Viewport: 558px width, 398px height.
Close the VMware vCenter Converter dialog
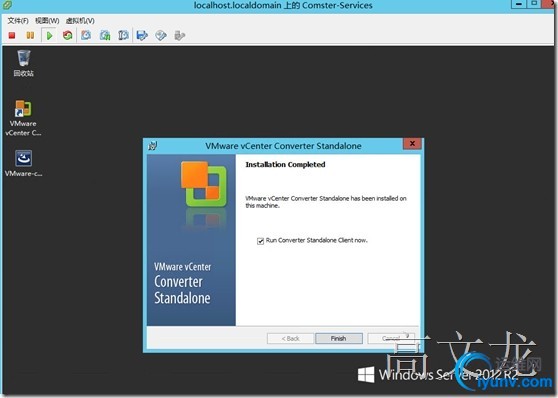[412, 143]
